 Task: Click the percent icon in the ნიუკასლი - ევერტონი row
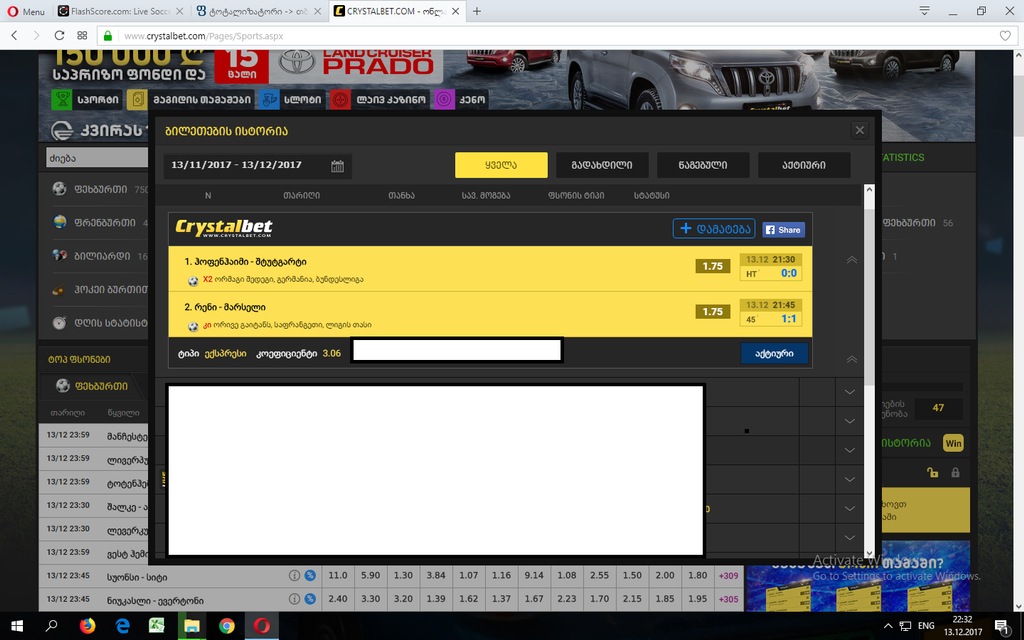point(310,599)
